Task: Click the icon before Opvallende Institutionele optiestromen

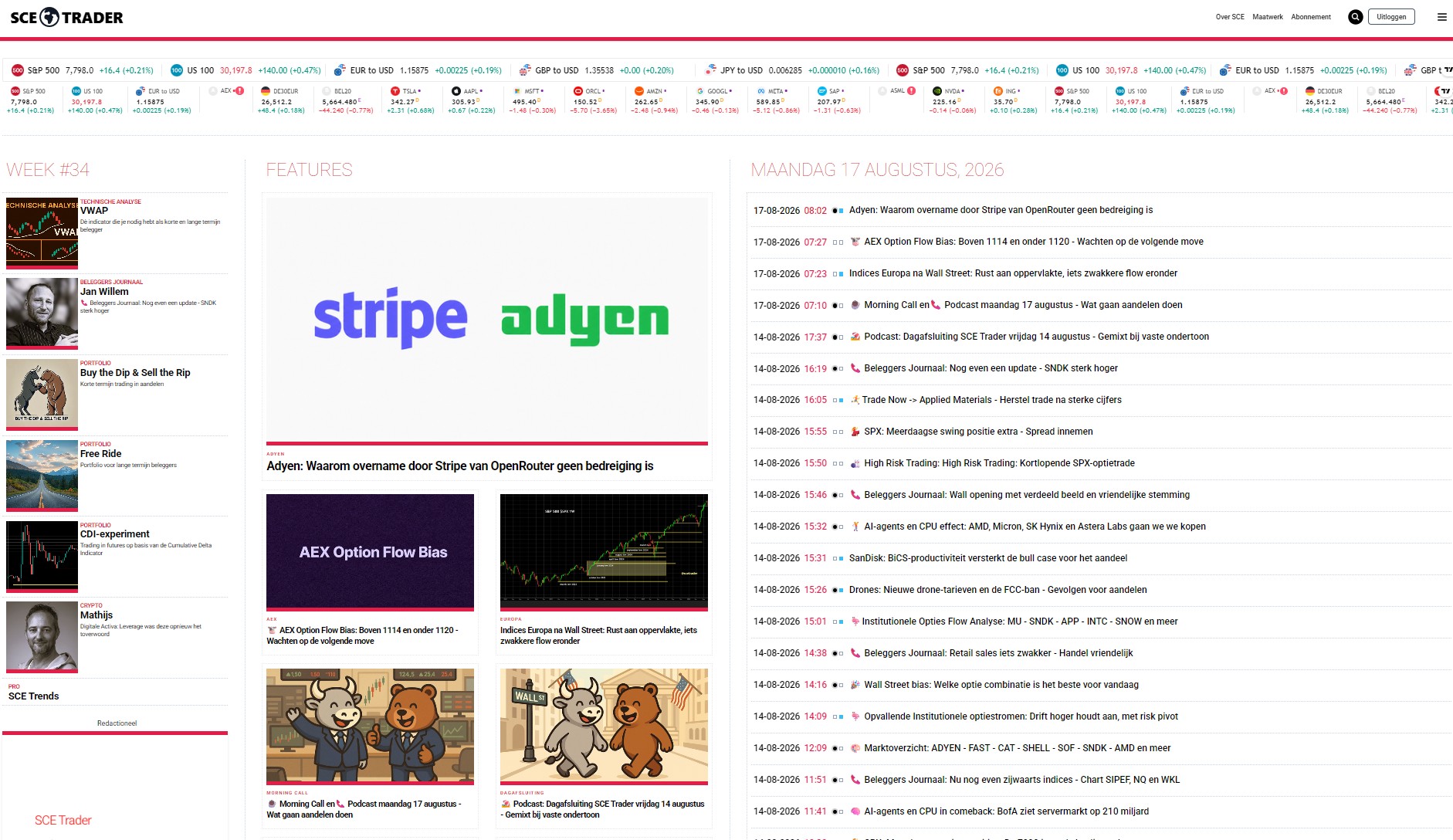Action: [x=855, y=716]
